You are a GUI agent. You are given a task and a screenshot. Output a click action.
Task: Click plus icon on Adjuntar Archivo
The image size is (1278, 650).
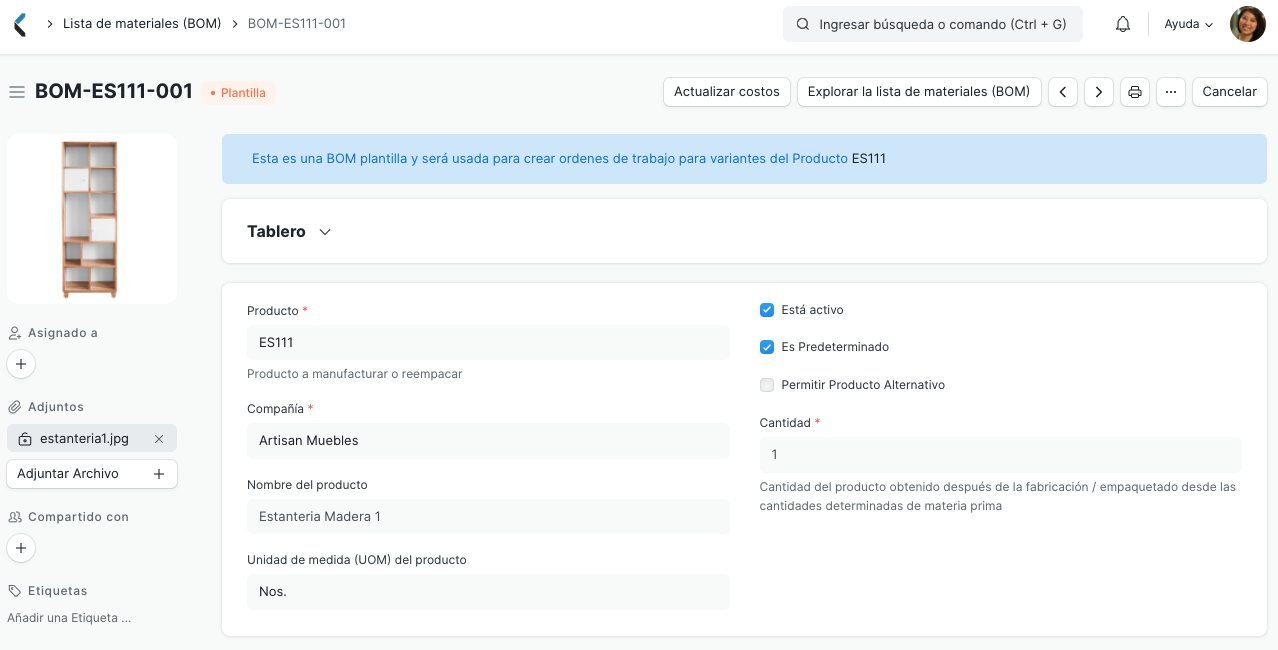(x=158, y=474)
